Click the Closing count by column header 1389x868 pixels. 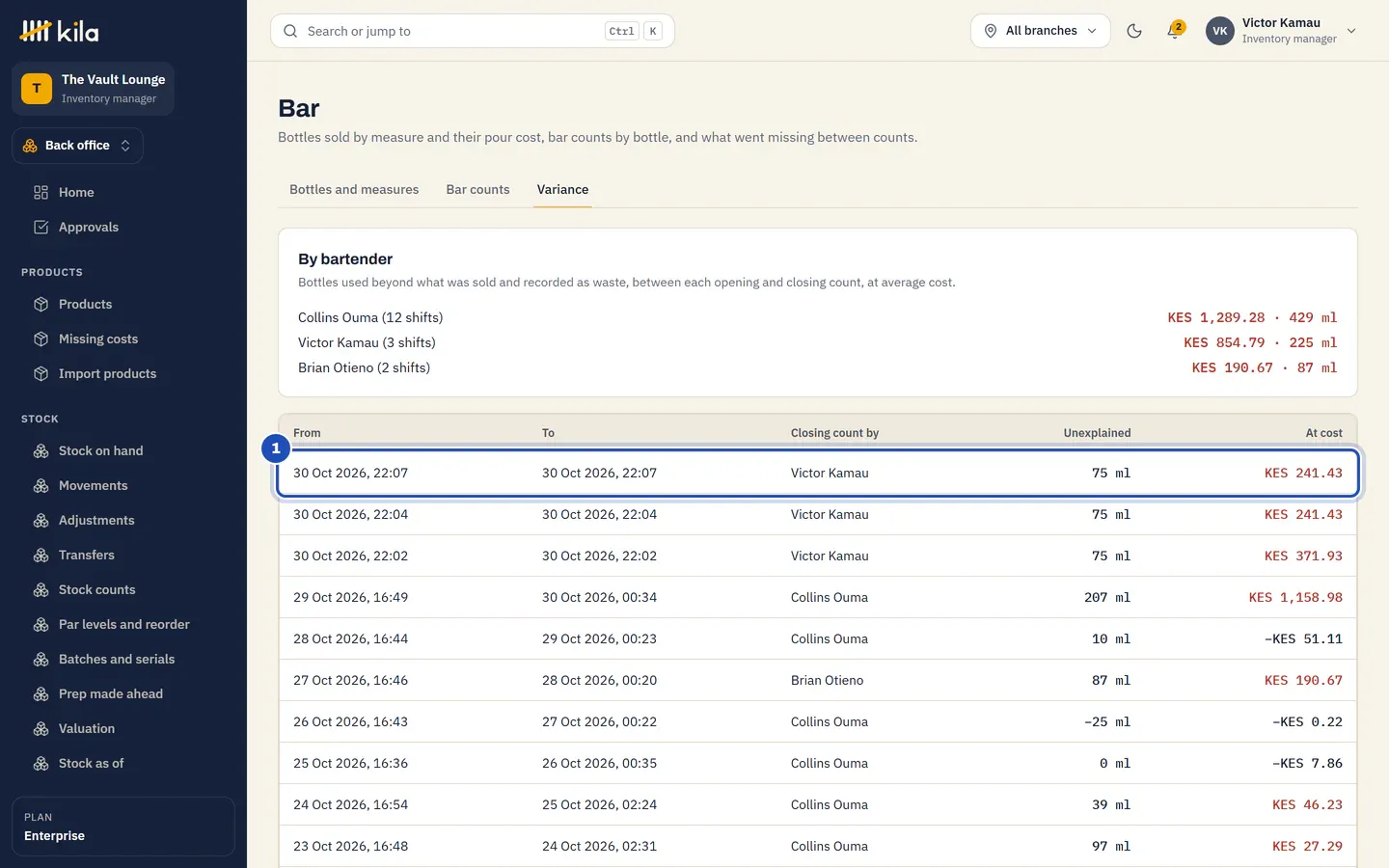834,433
